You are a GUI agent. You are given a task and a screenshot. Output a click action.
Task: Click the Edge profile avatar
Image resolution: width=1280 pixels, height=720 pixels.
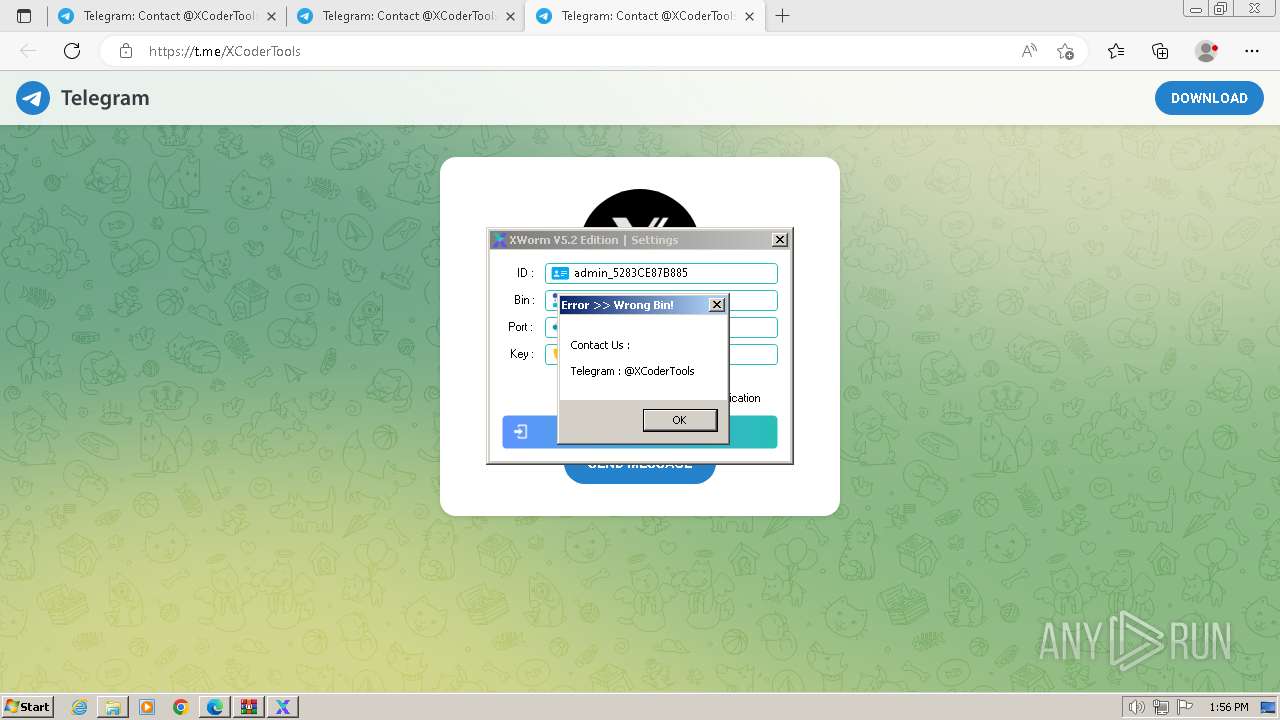[x=1206, y=51]
